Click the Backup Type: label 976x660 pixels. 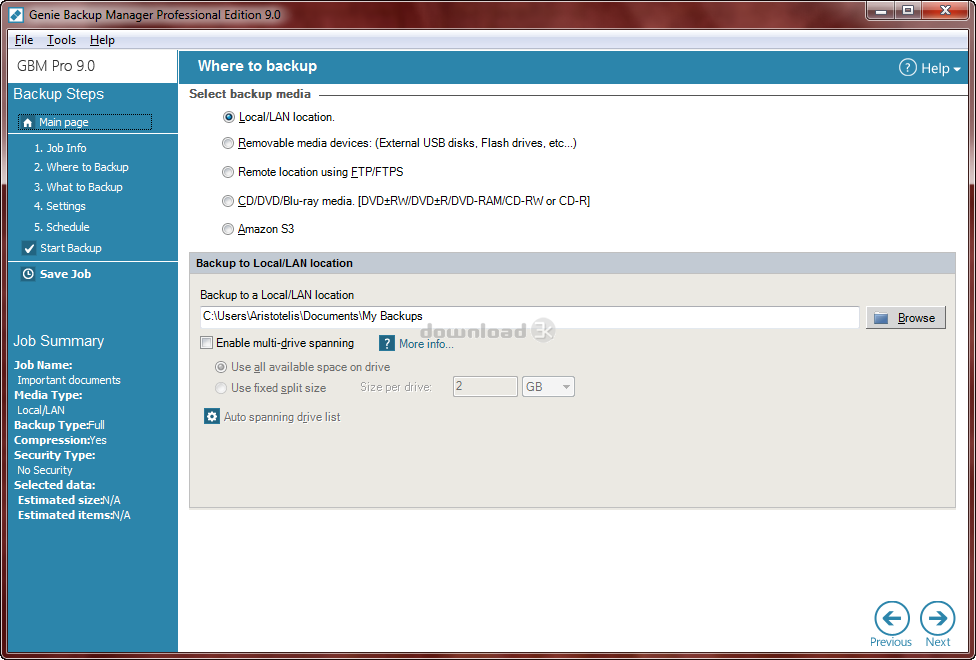(x=51, y=425)
